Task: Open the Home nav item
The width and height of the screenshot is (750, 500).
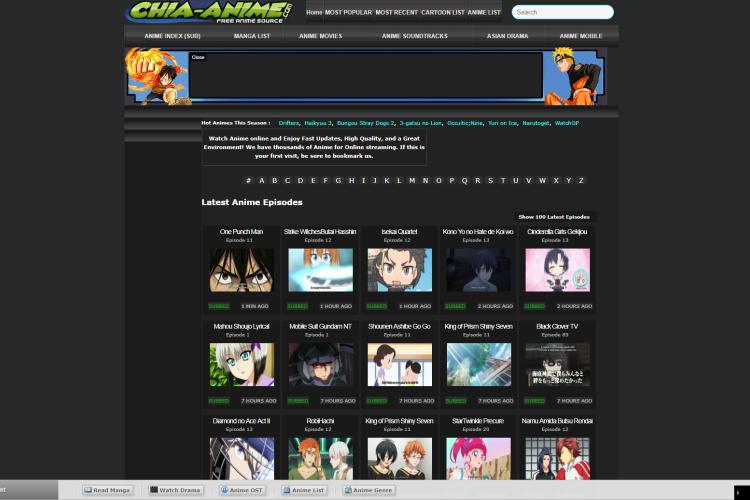Action: (314, 12)
